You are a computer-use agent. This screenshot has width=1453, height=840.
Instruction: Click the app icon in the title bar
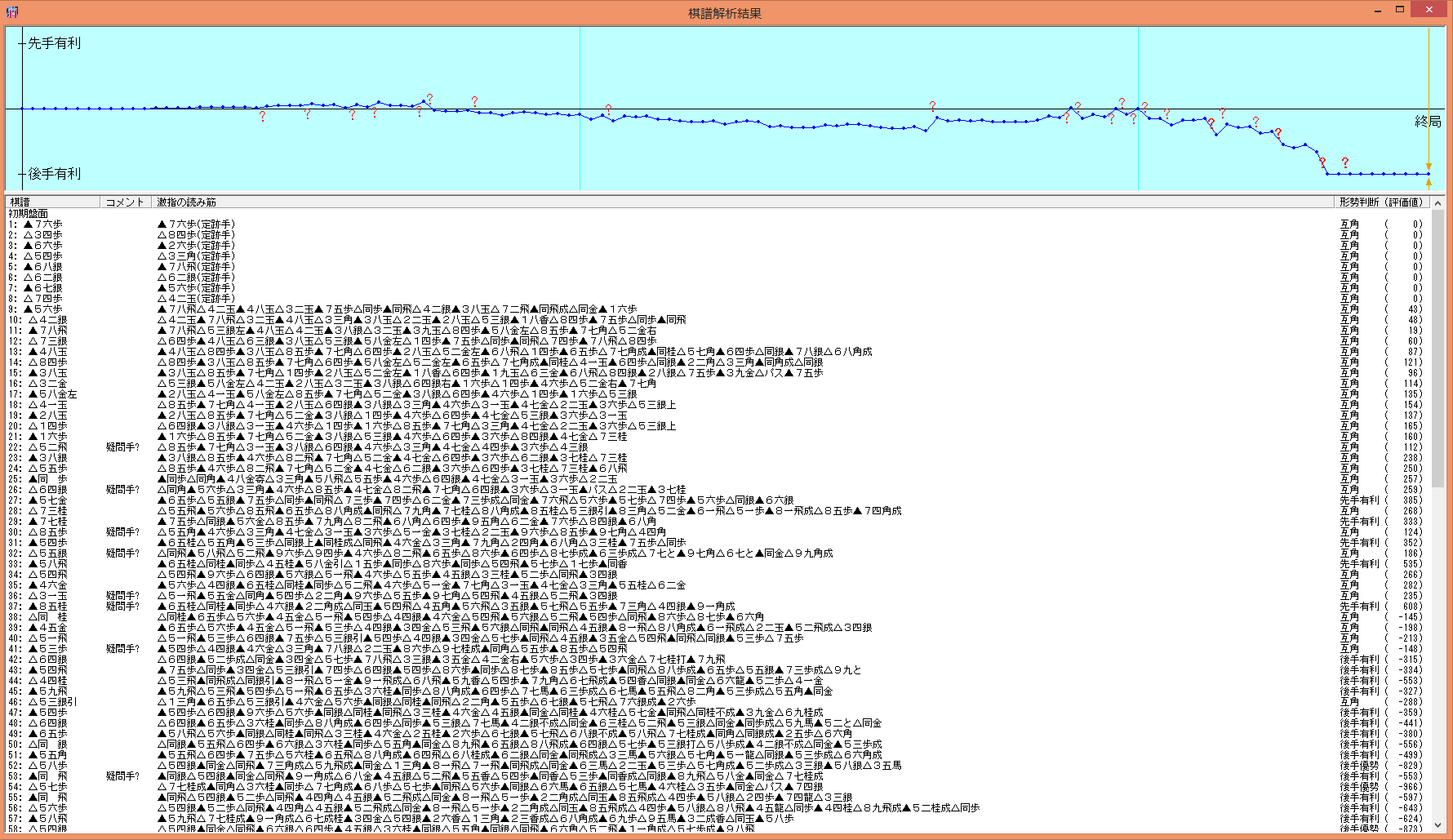coord(11,11)
